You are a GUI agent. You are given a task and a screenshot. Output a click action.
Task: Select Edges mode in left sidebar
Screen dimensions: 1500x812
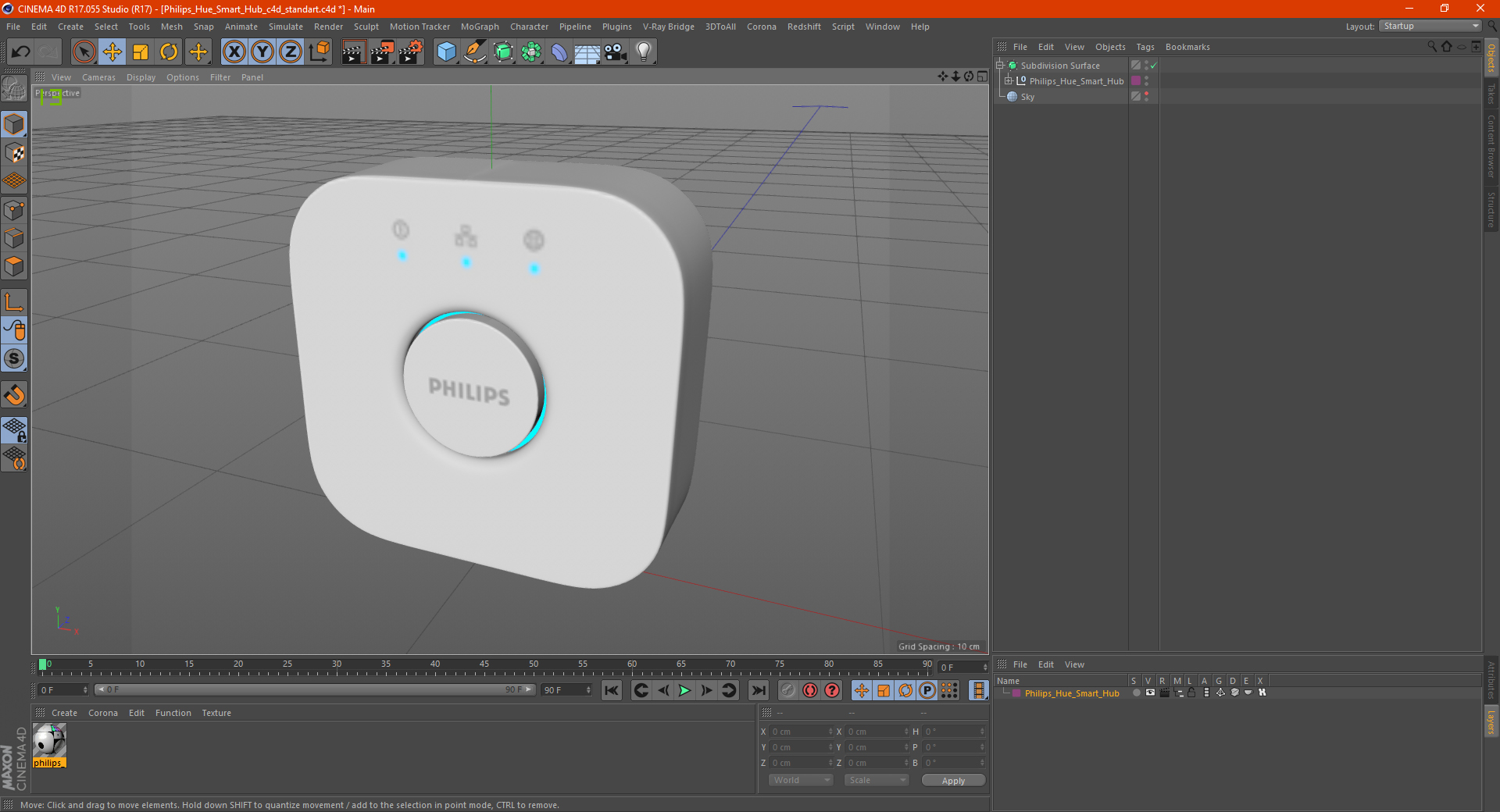(14, 238)
